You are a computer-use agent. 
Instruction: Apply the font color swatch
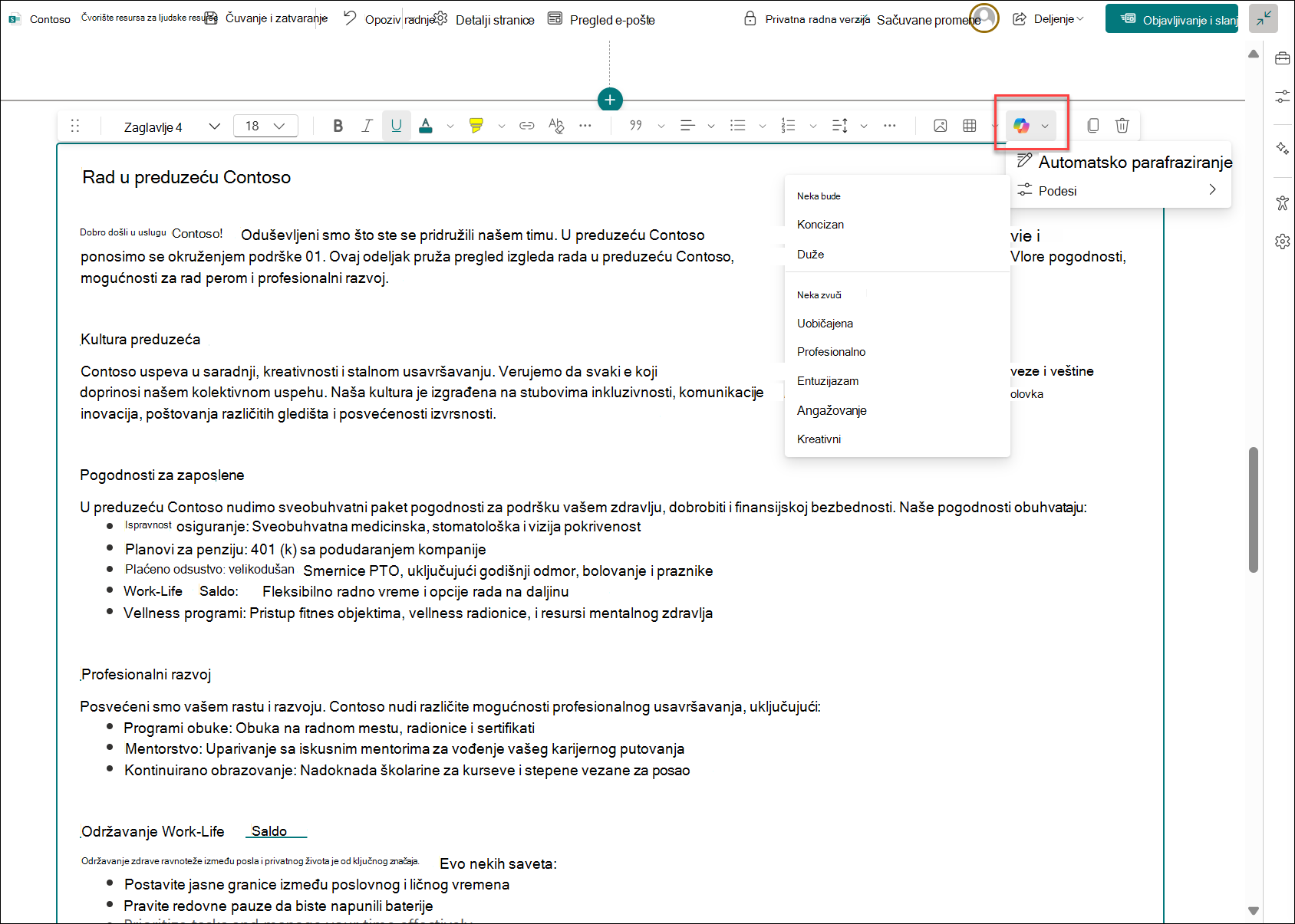pos(426,126)
